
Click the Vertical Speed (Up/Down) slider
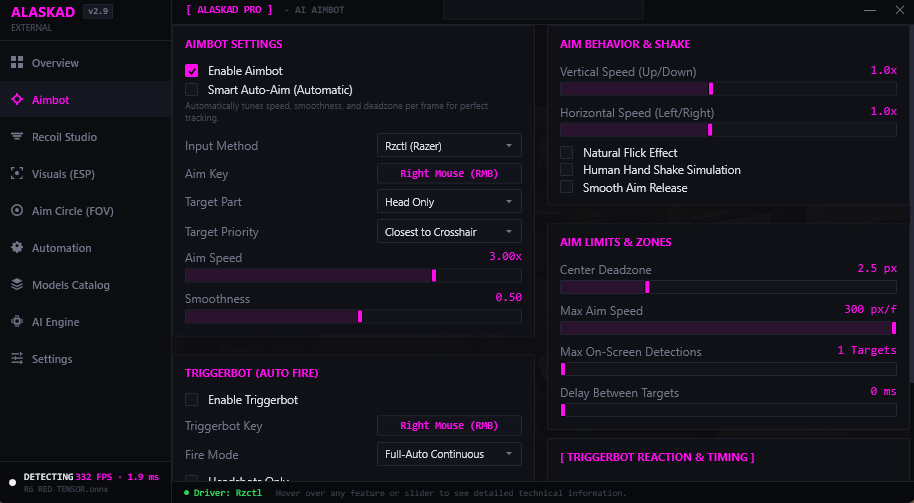(x=727, y=89)
